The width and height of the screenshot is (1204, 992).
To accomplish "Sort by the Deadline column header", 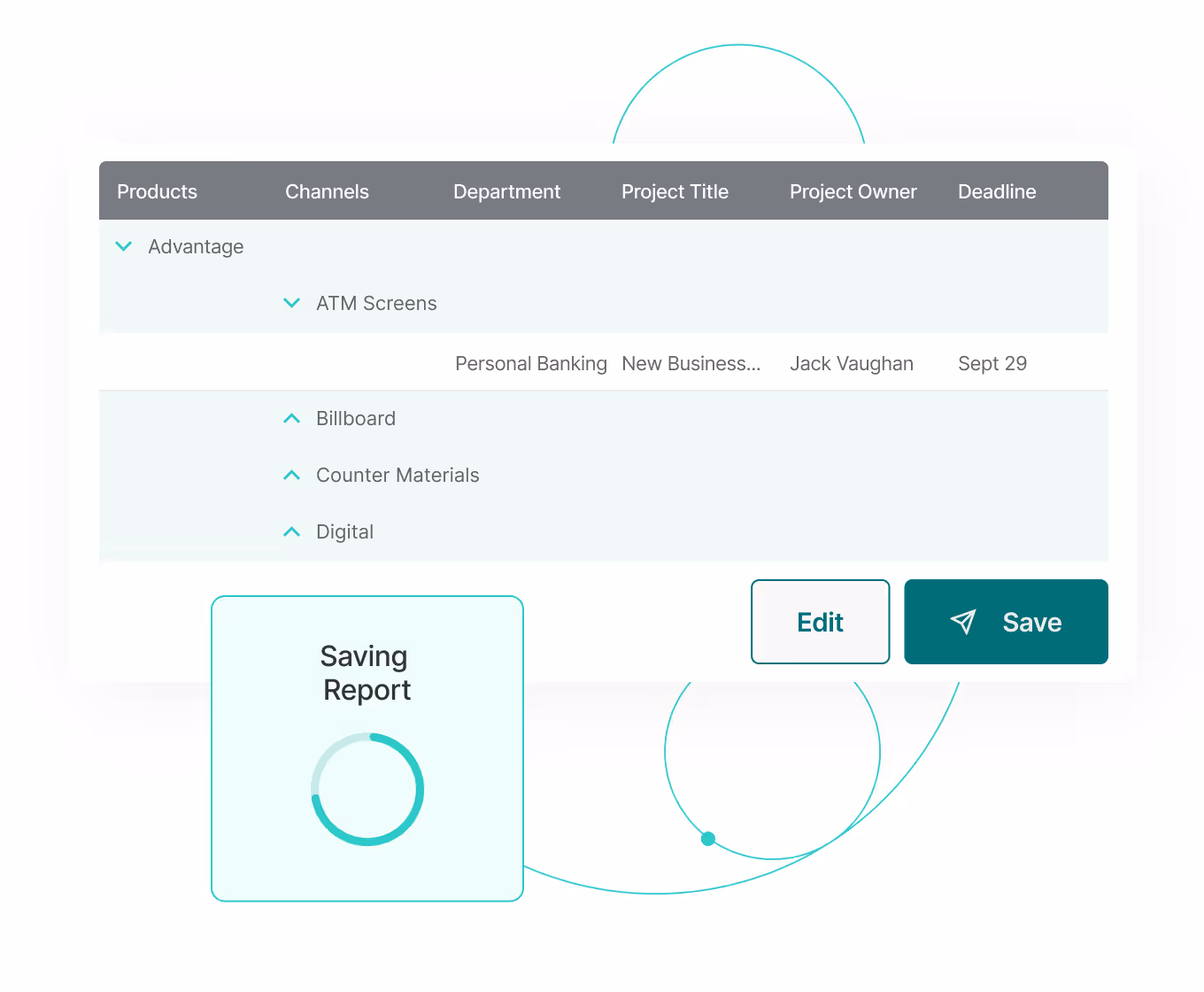I will [x=997, y=191].
